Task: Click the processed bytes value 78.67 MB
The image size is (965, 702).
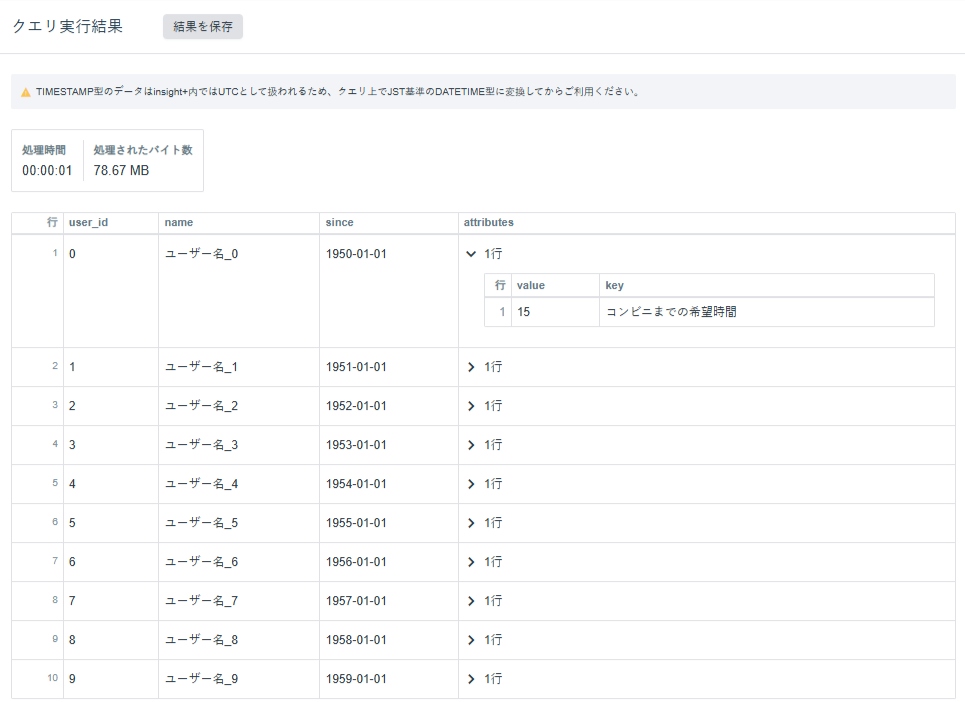Action: [121, 170]
